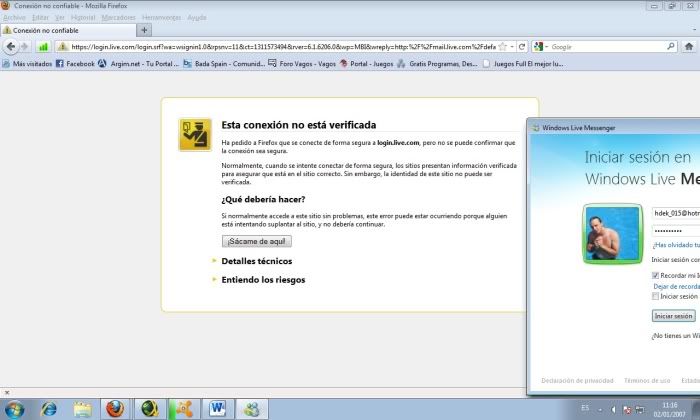Open the Foro Vagos bookmark
This screenshot has height=420, width=700.
[x=302, y=64]
